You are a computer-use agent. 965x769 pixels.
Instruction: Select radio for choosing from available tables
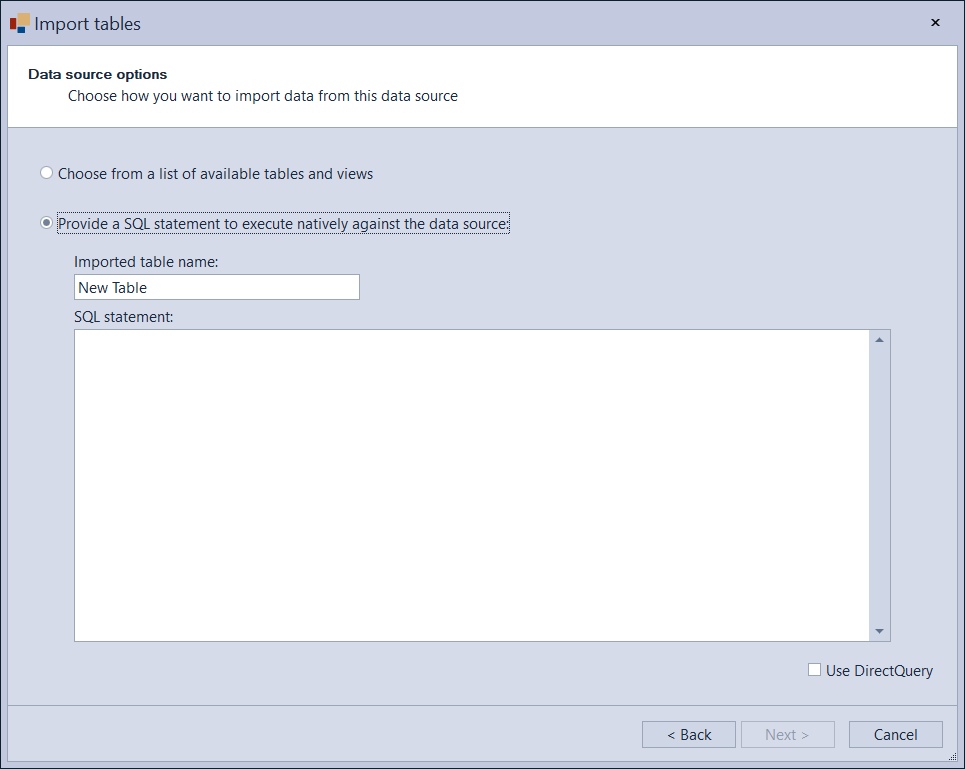coord(46,172)
